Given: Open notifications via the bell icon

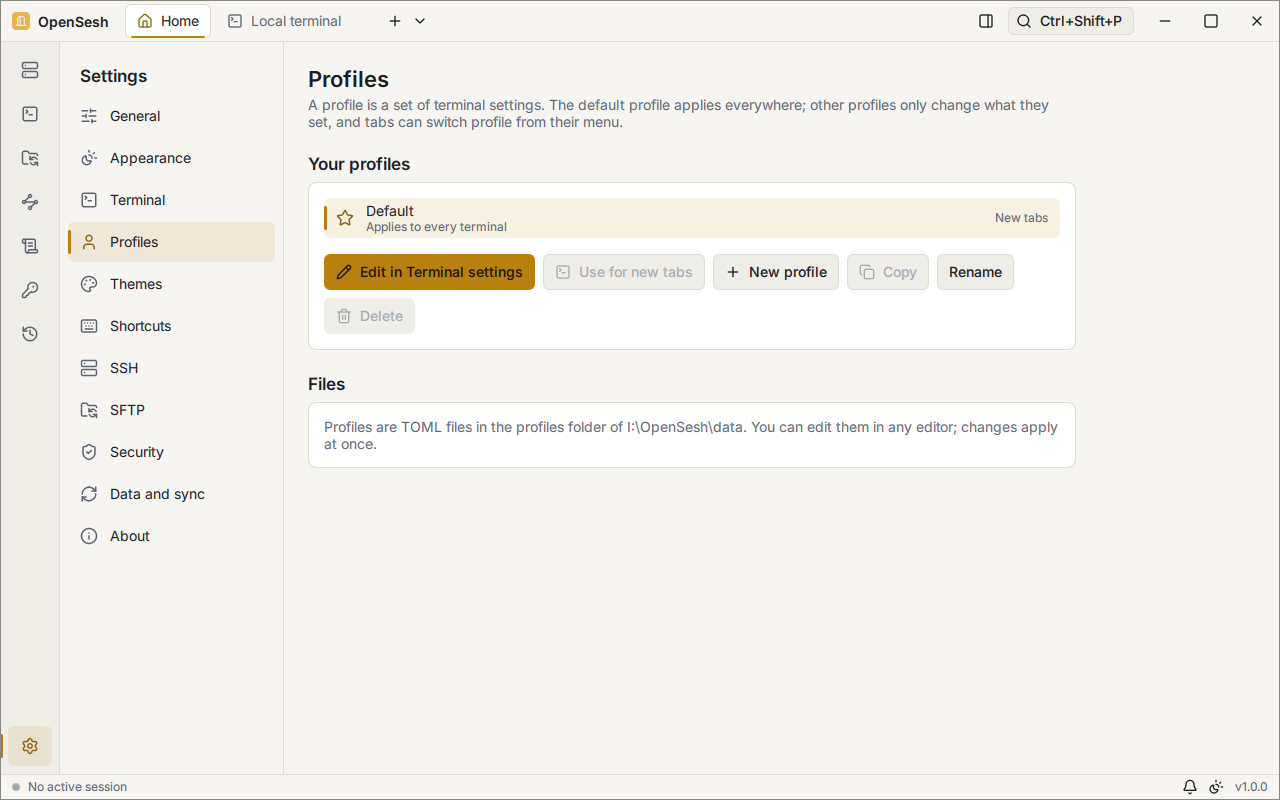Looking at the screenshot, I should pyautogui.click(x=1190, y=787).
